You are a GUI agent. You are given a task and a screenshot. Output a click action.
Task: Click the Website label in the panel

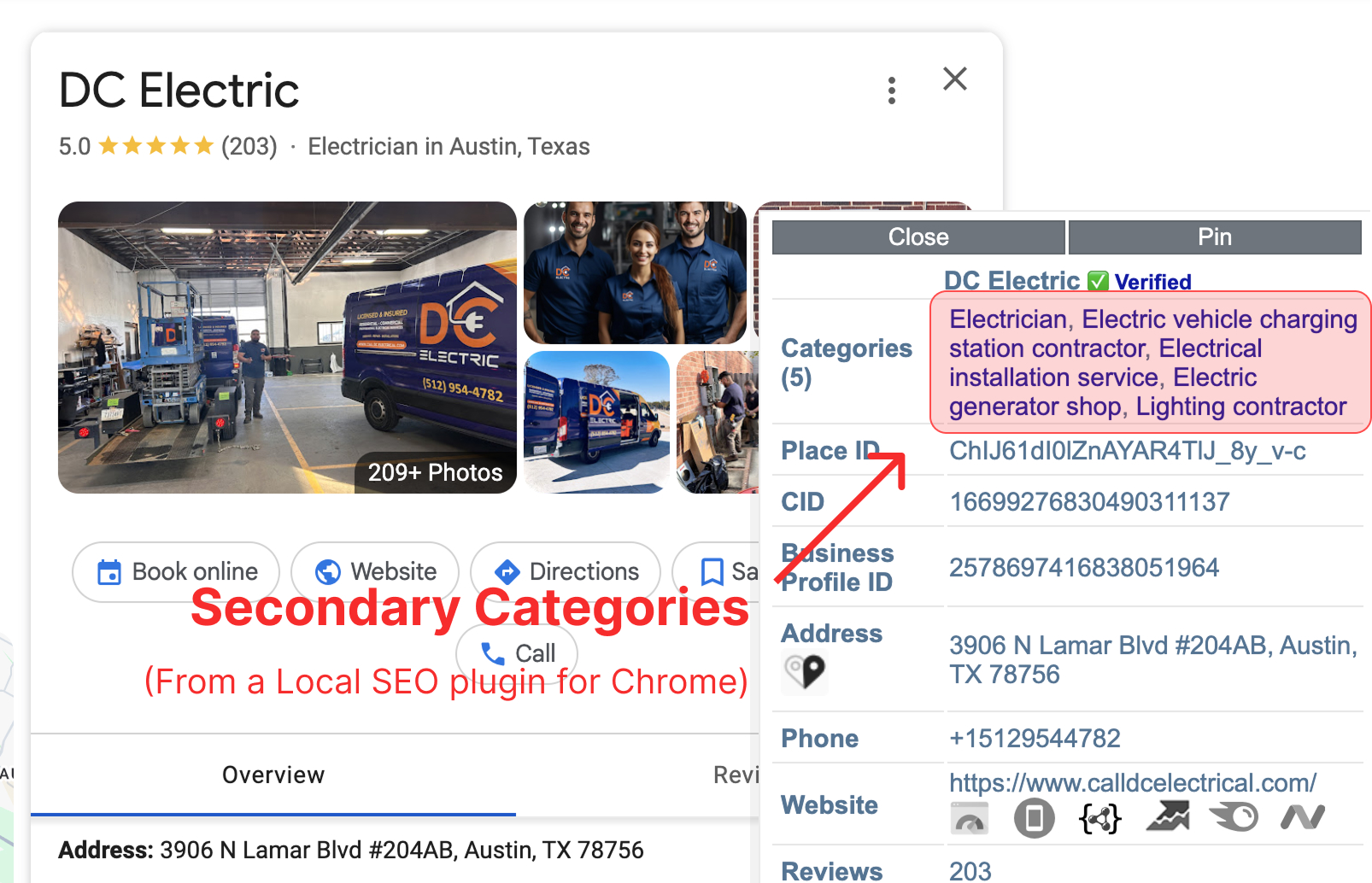click(829, 804)
